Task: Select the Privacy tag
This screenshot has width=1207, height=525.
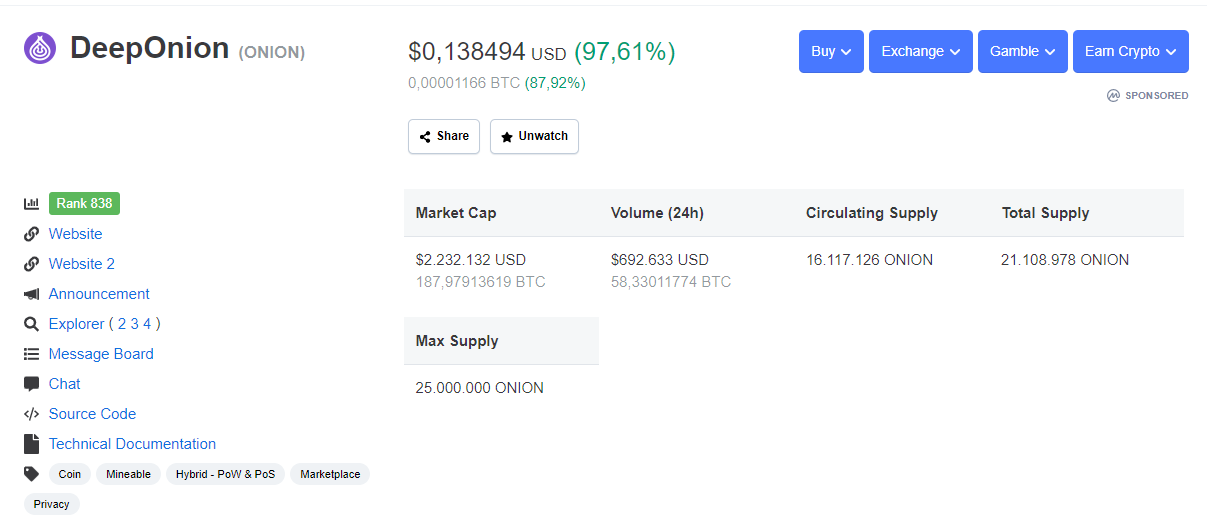Action: pos(52,504)
